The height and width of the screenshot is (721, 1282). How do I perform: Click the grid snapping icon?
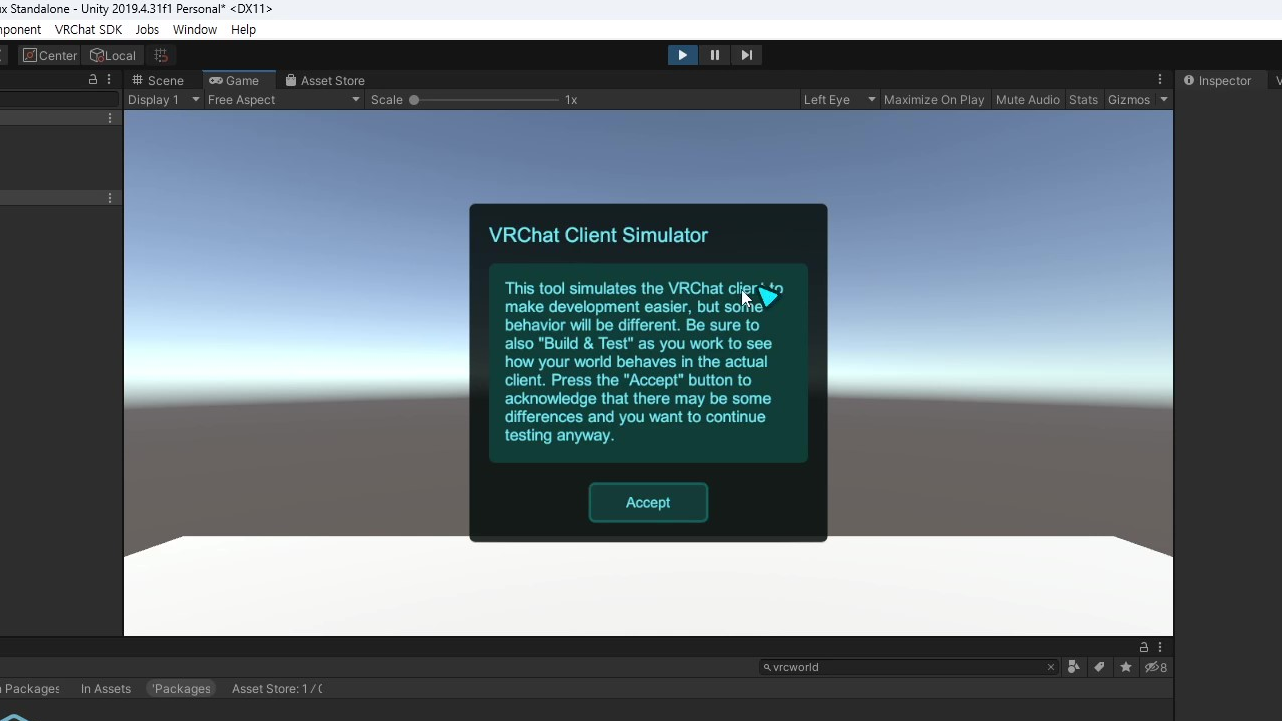[161, 55]
